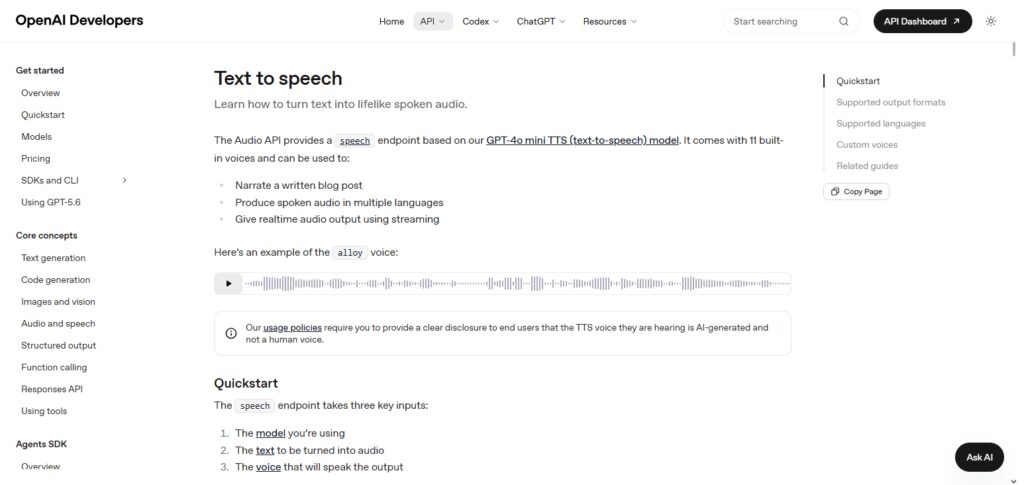Click the Copy Page button
Viewport: 1024px width, 485px height.
[856, 191]
